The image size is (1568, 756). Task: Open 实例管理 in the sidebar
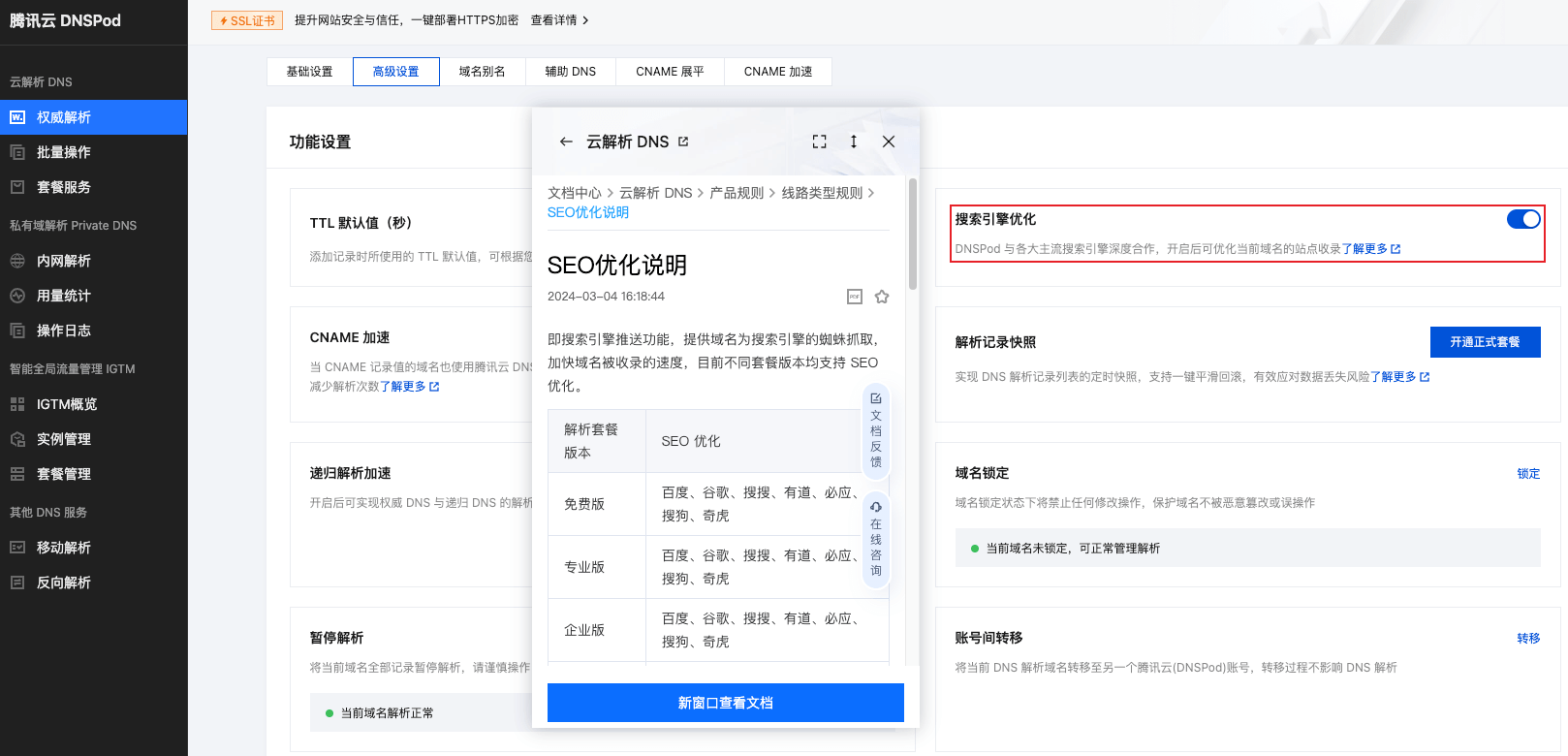point(93,439)
